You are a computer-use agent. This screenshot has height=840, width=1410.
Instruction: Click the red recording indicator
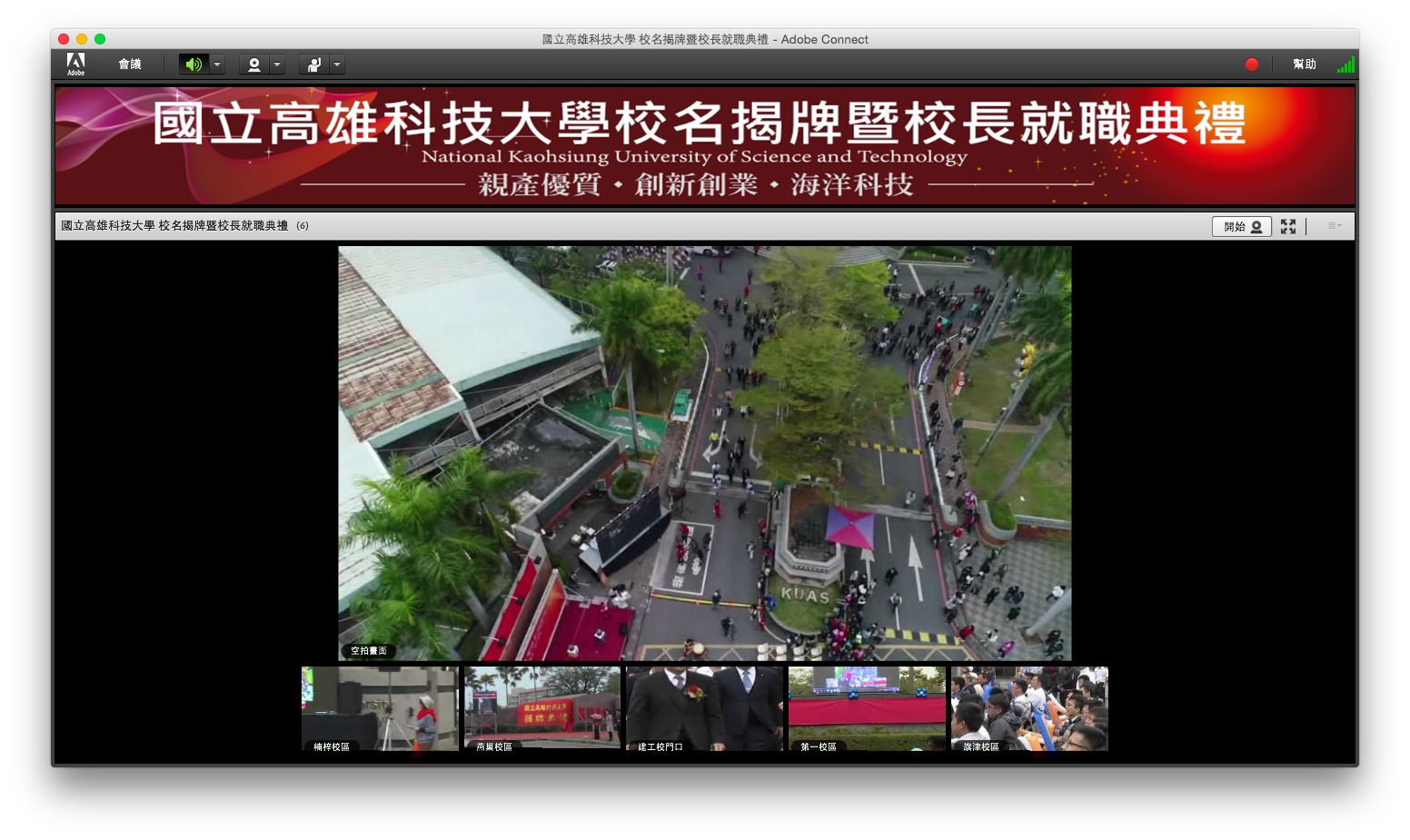click(x=1252, y=64)
